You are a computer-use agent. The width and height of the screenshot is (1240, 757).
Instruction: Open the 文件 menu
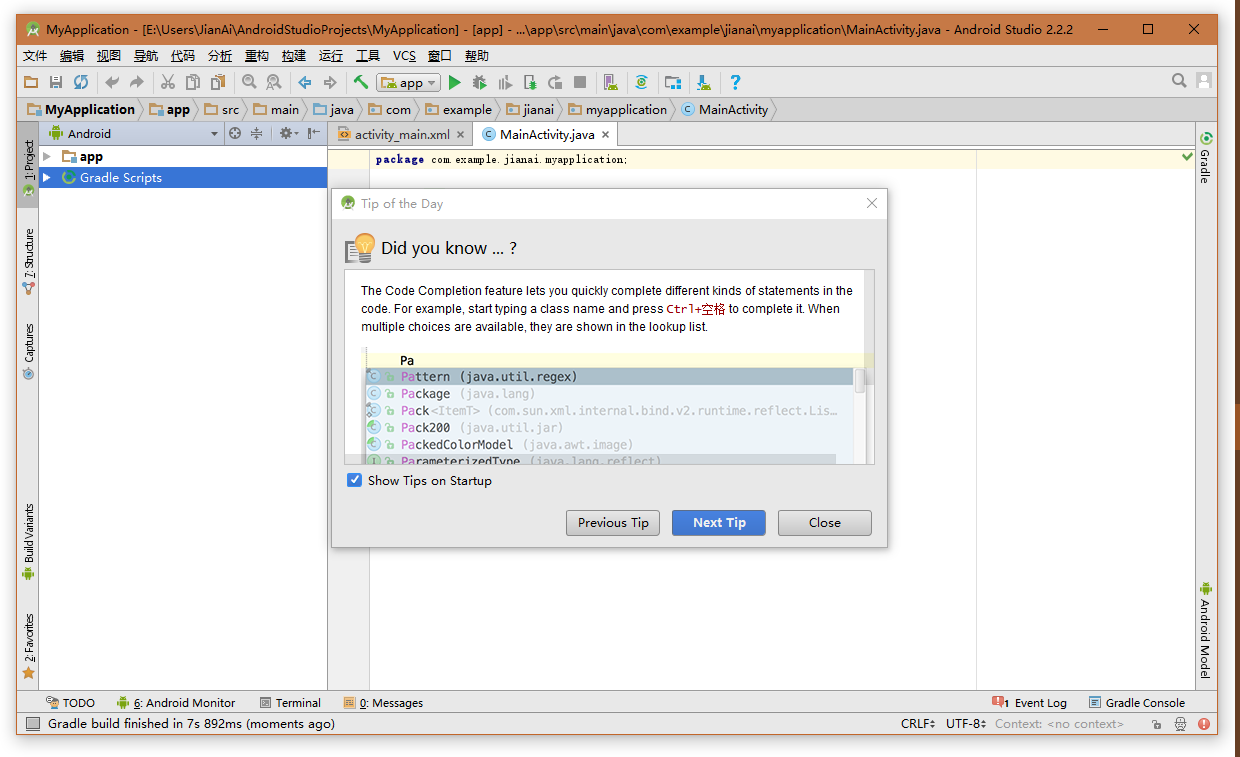[35, 56]
